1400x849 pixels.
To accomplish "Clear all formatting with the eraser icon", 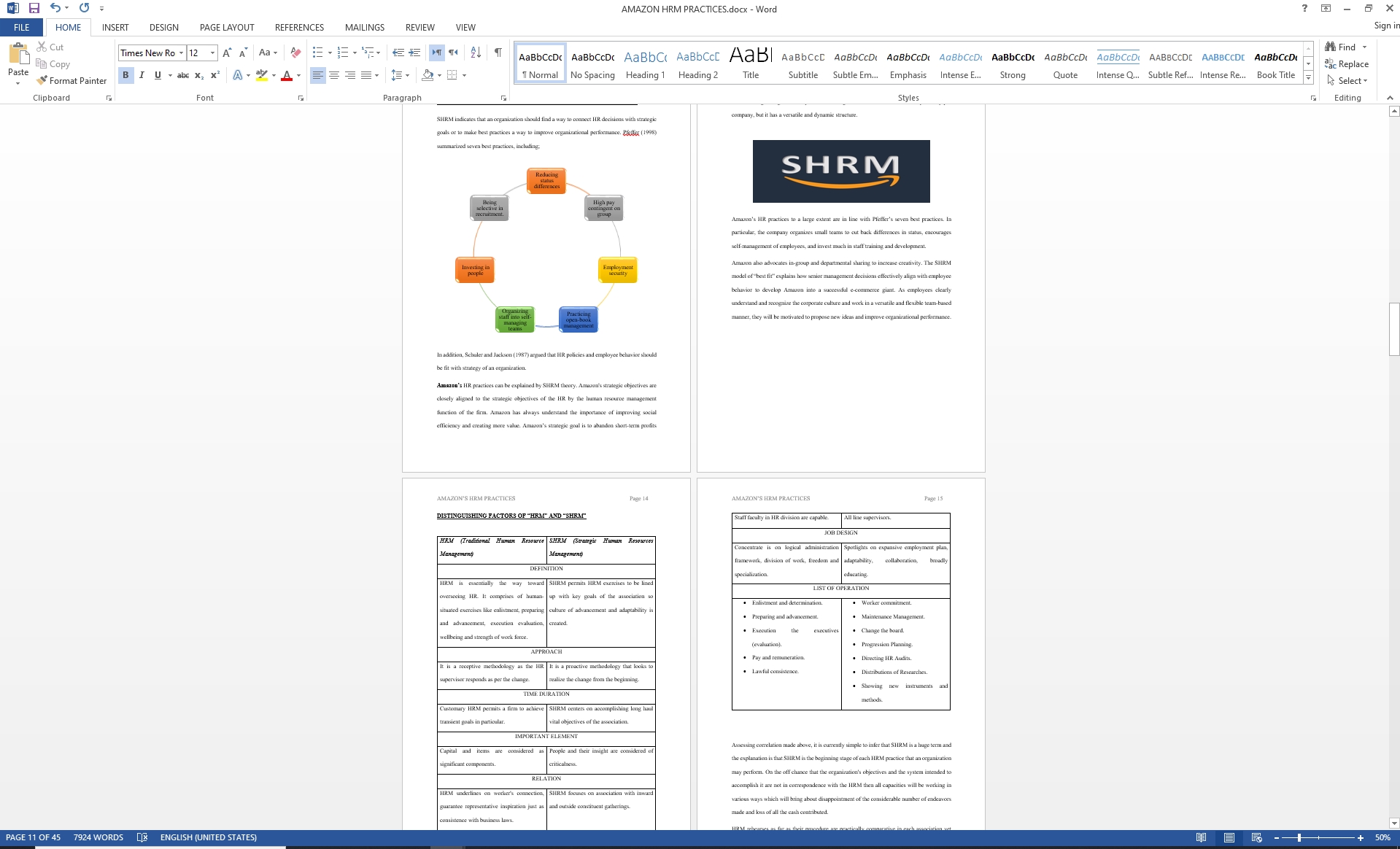I will tap(295, 53).
